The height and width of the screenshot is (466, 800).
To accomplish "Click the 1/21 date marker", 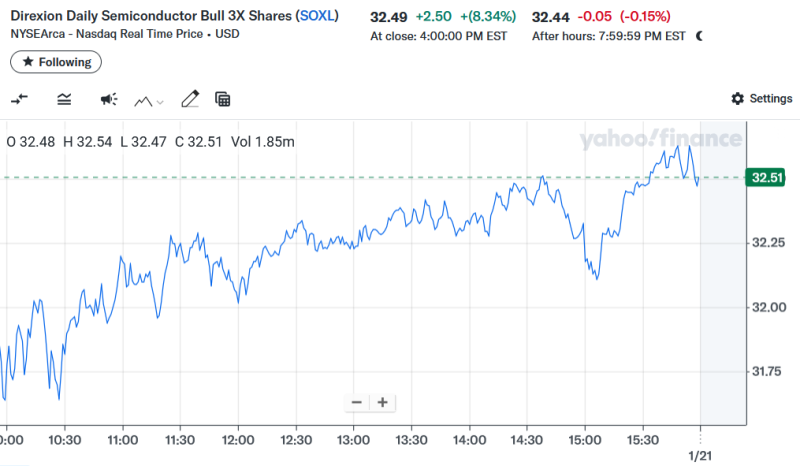I will point(700,455).
